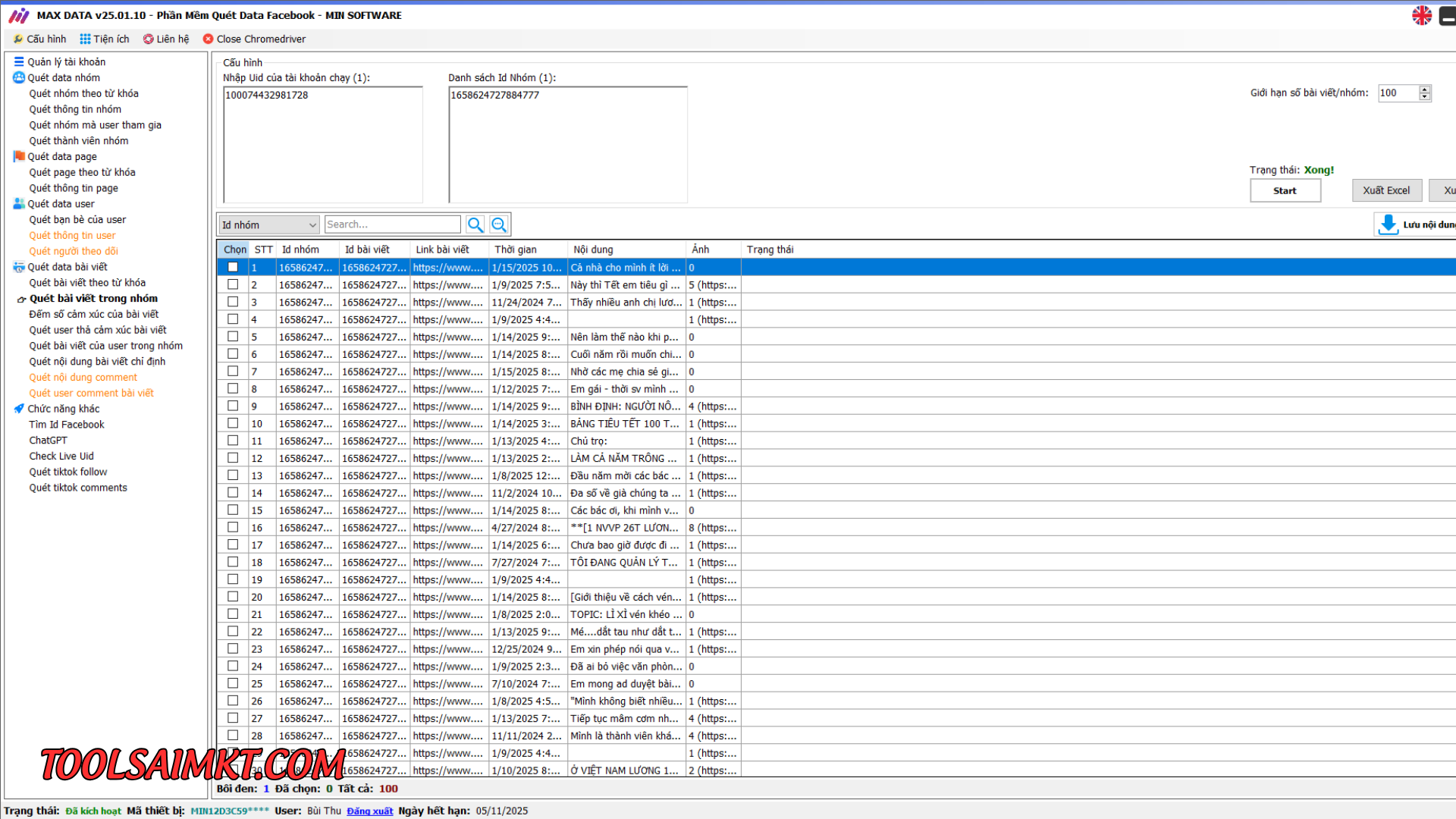Click the post limit number field
Viewport: 1456px width, 819px height.
1398,93
